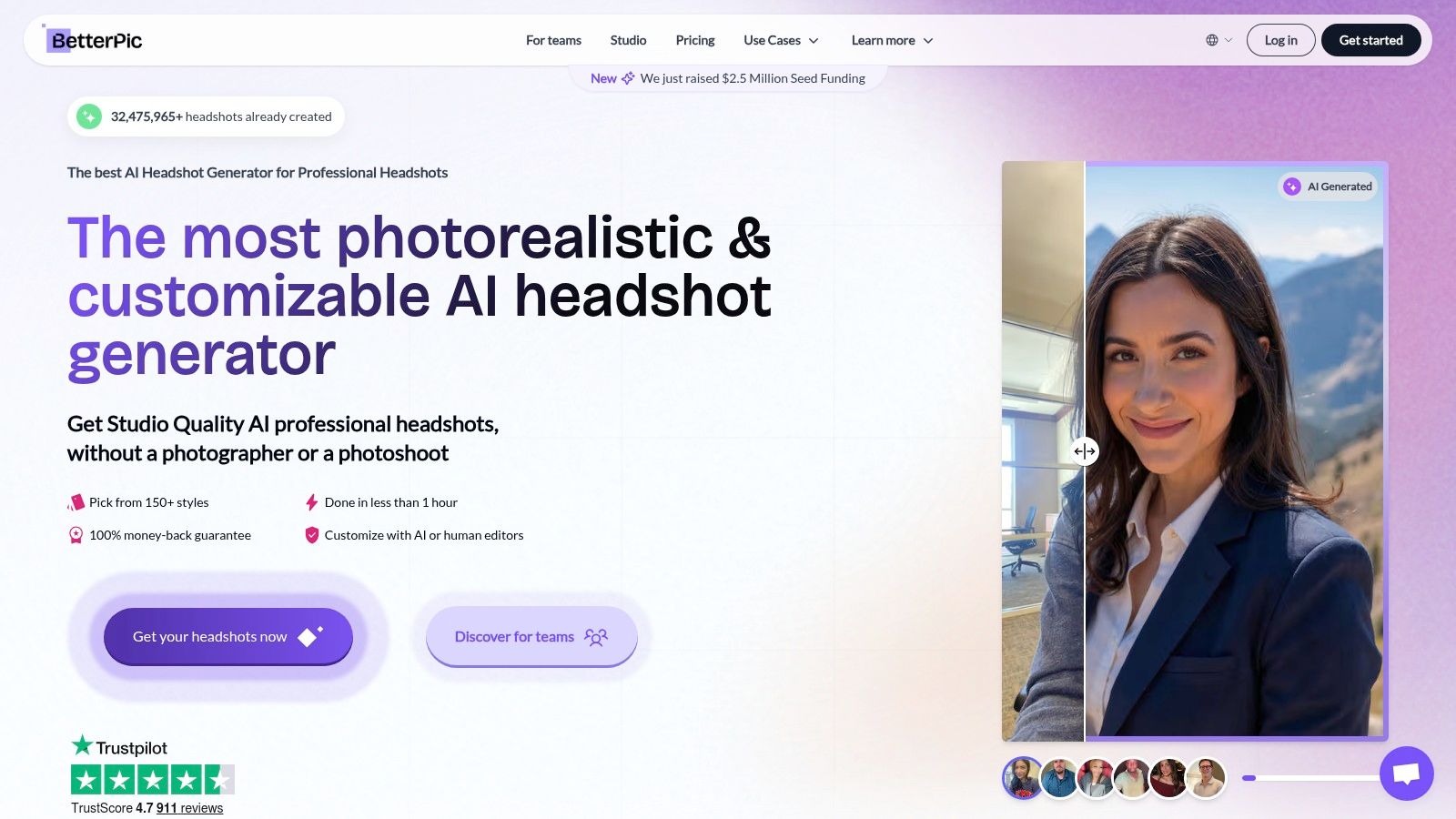Click the sparkle in the 'AI Generated' badge

pos(1294,186)
